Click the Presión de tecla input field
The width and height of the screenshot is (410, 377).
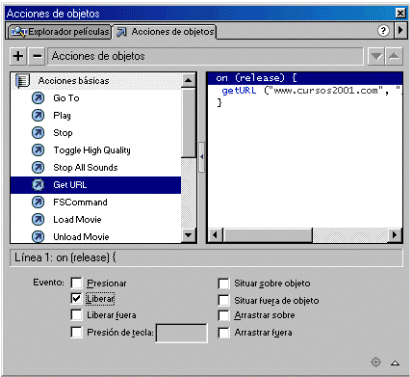[182, 333]
